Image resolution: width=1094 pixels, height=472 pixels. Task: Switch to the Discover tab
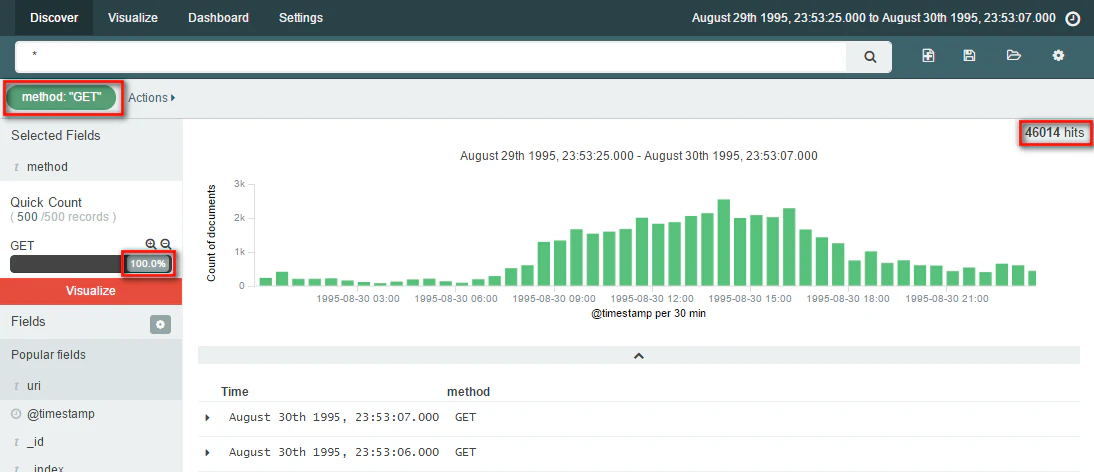[x=54, y=18]
